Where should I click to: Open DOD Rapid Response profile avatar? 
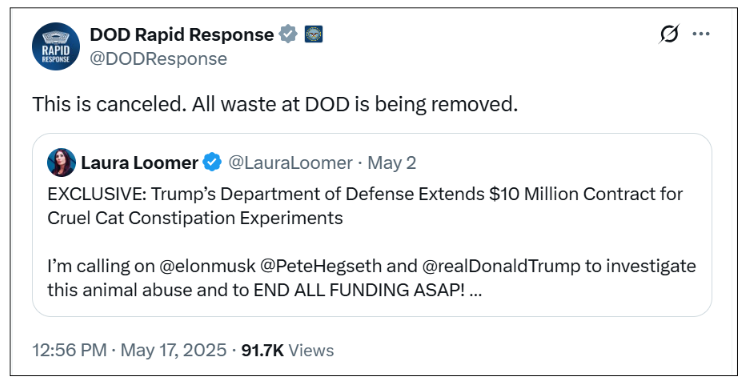point(56,46)
